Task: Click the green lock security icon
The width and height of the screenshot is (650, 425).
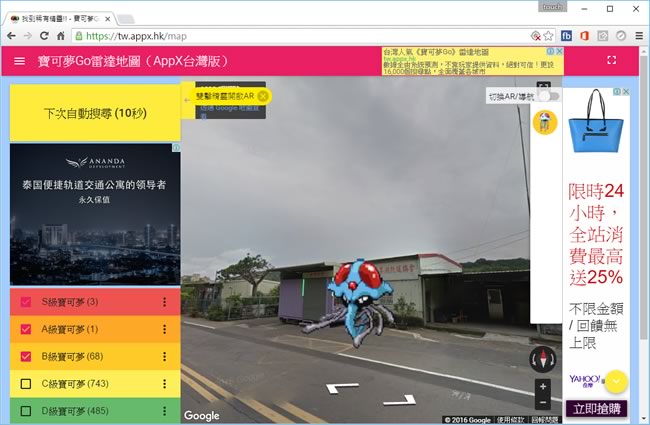Action: [x=79, y=36]
